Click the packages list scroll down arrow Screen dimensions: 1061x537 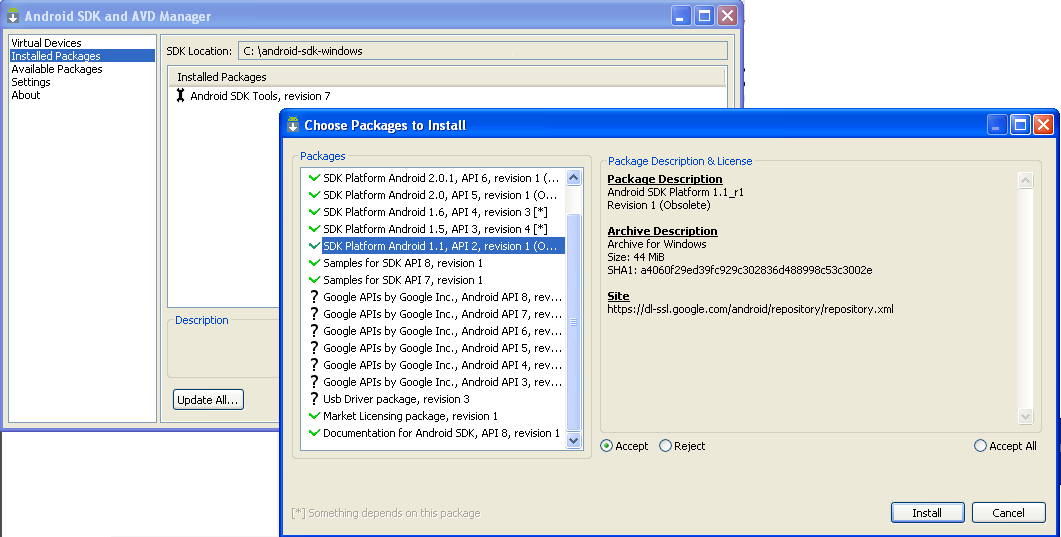click(574, 440)
